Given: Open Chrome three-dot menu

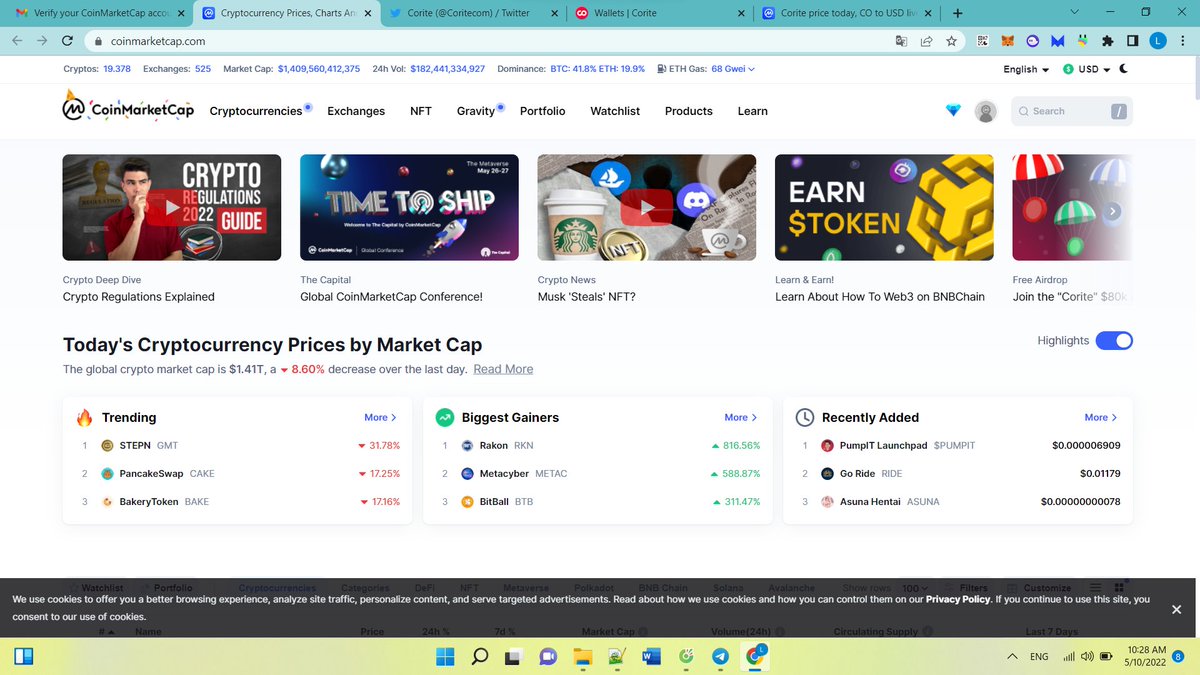Looking at the screenshot, I should 1181,41.
